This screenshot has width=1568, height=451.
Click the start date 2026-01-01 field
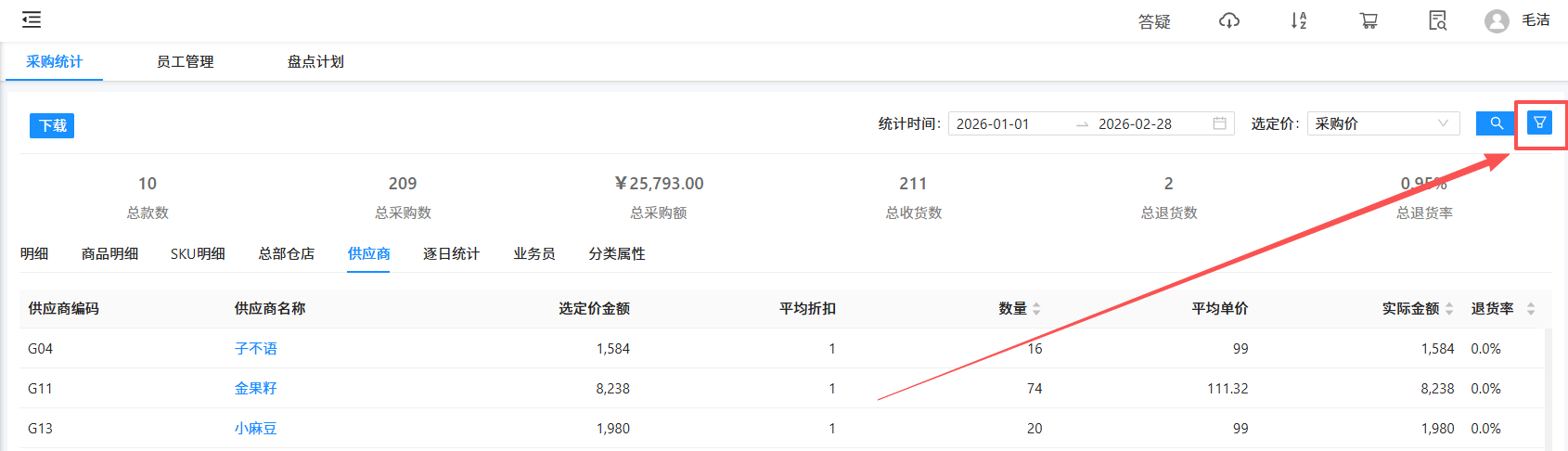coord(993,124)
